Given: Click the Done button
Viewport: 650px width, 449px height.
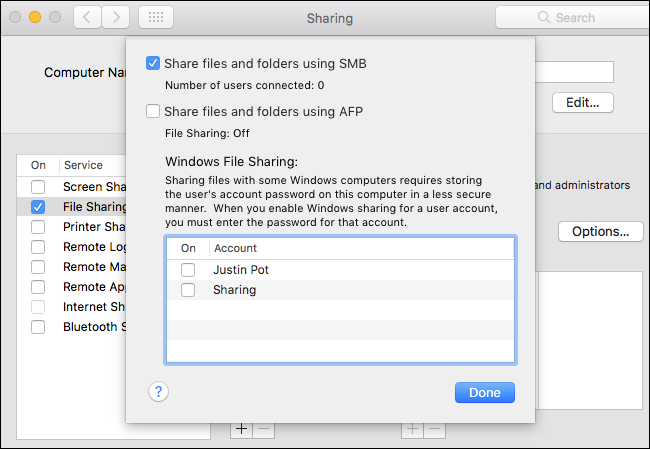Looking at the screenshot, I should tap(485, 393).
